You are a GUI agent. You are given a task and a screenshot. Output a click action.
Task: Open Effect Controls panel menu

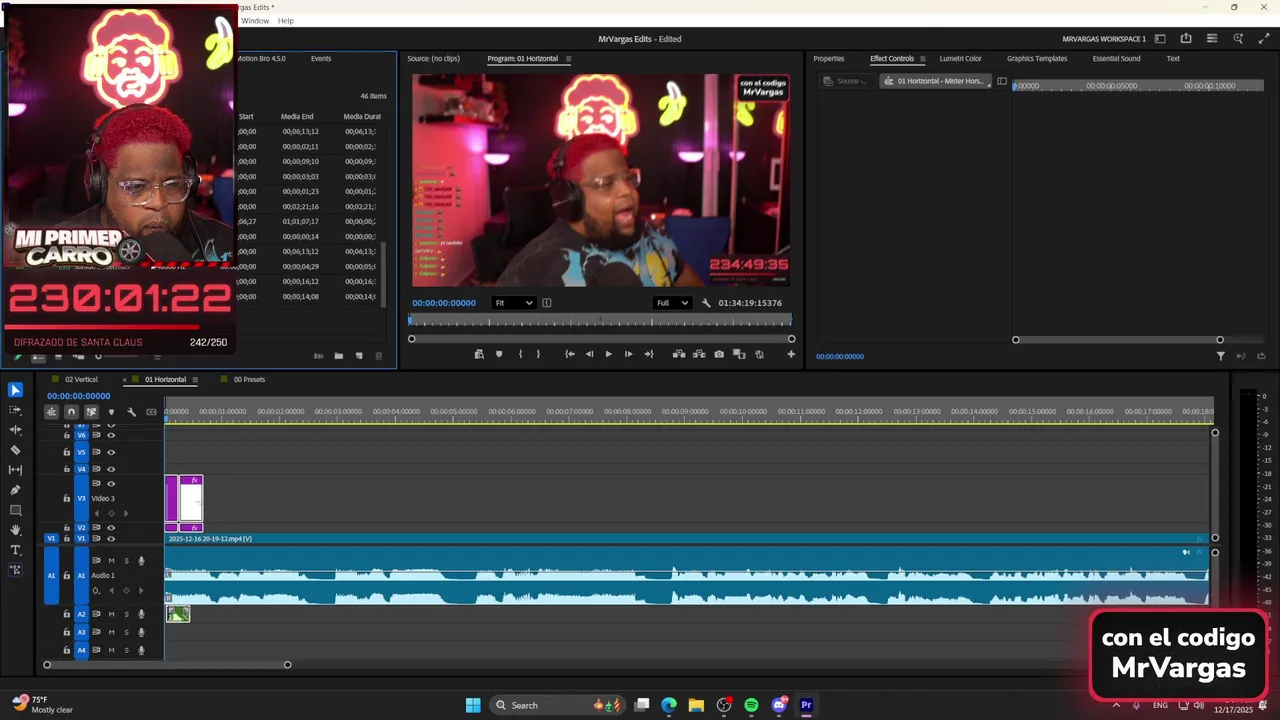point(922,59)
